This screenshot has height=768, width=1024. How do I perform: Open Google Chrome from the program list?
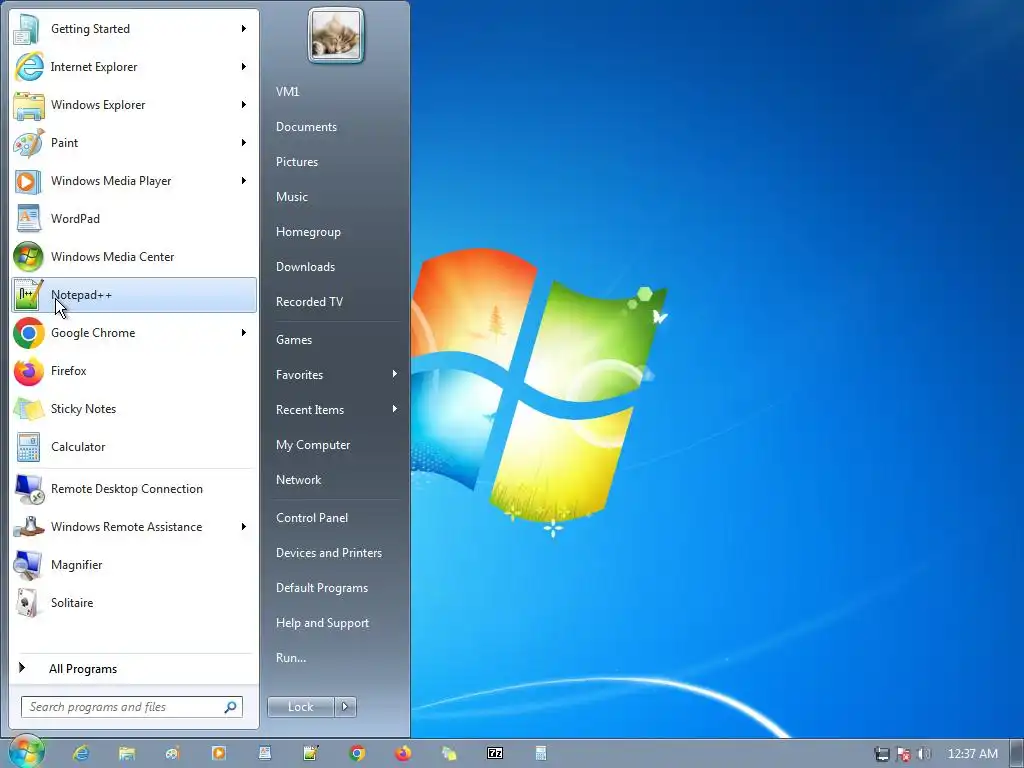tap(134, 332)
